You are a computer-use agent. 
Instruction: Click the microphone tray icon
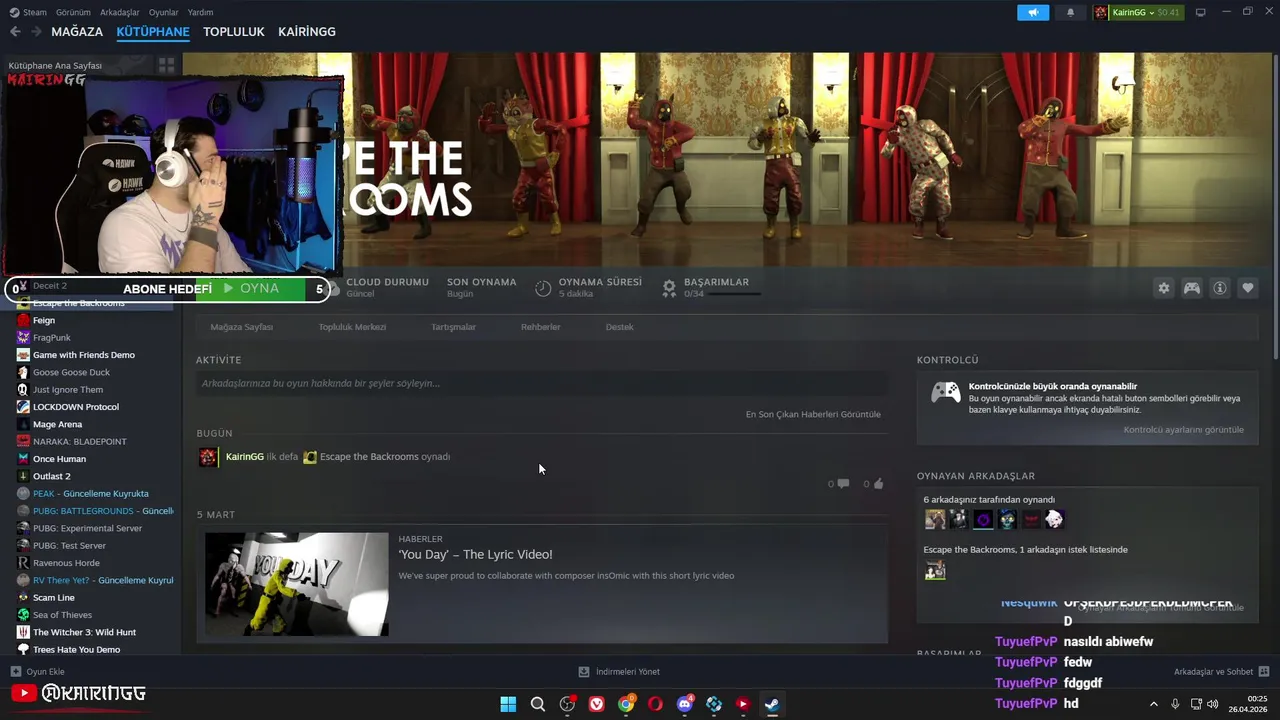[1175, 704]
